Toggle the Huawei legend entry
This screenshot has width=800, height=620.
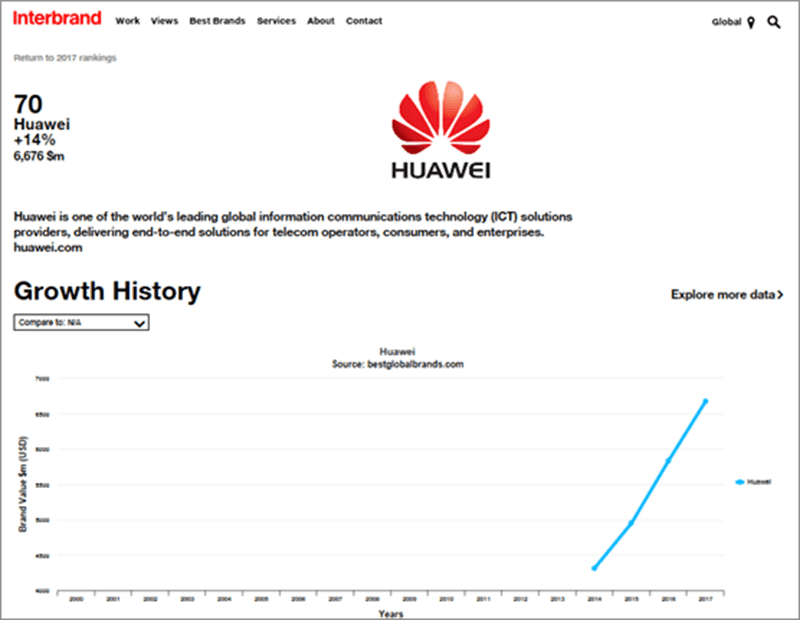754,482
